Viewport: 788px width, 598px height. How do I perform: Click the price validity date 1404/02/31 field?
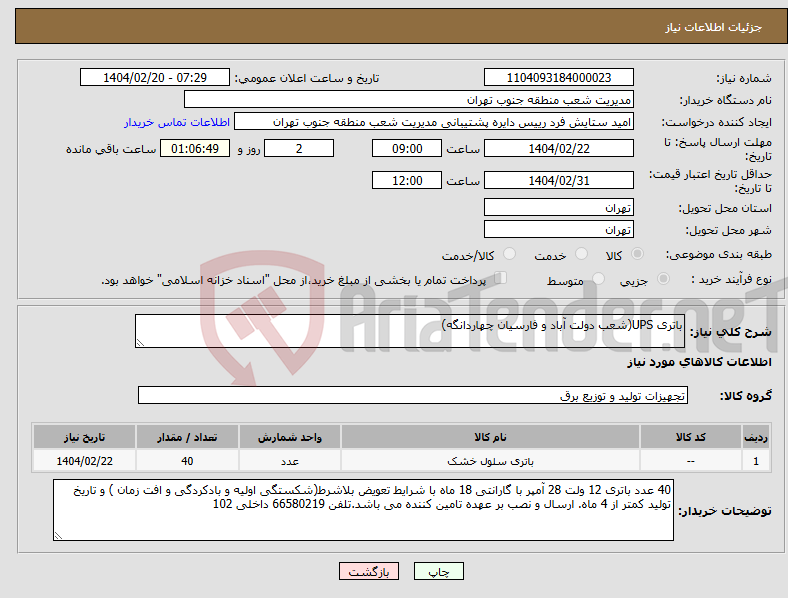pyautogui.click(x=558, y=180)
